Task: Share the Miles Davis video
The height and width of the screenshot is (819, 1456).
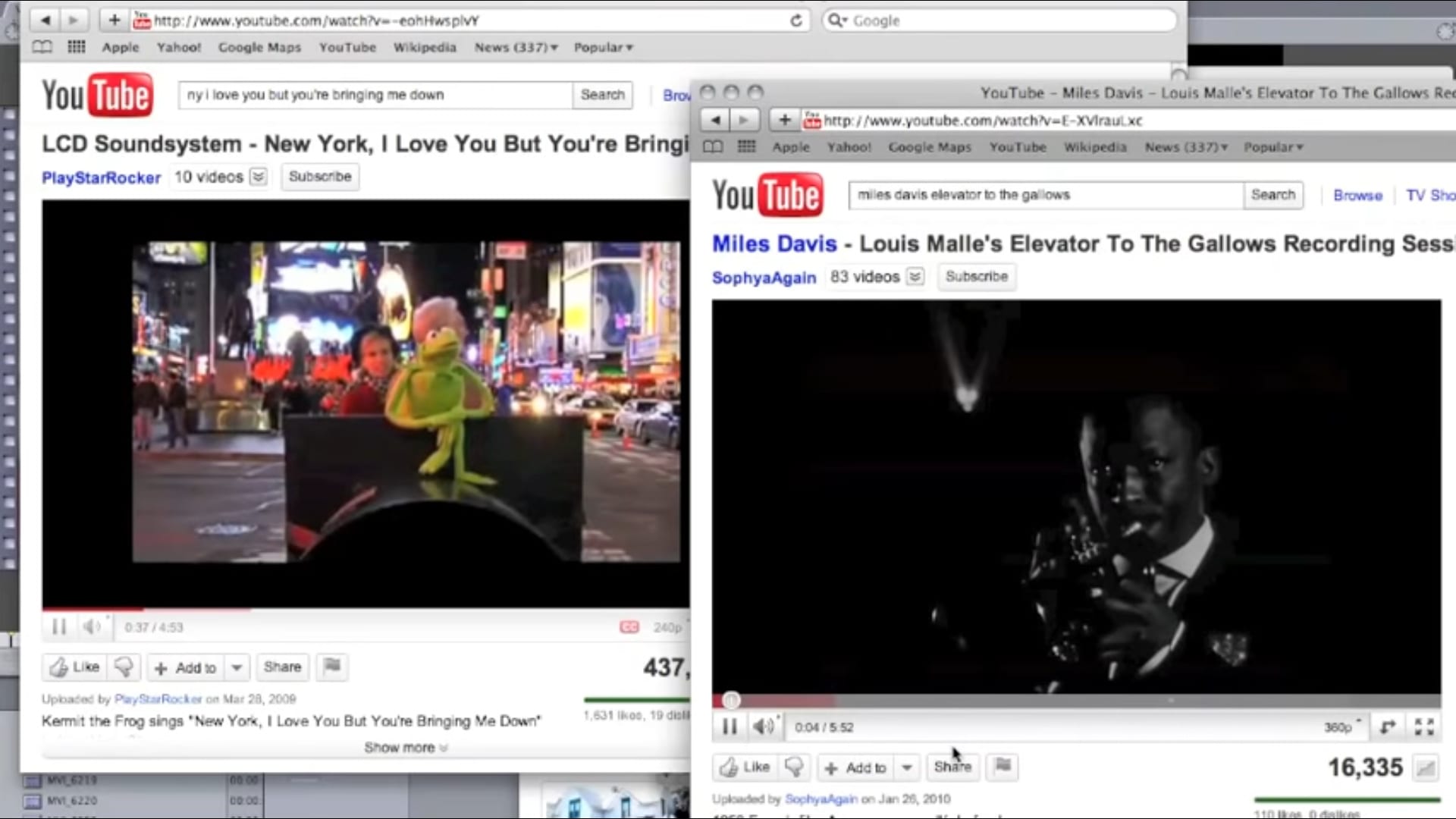Action: point(952,767)
